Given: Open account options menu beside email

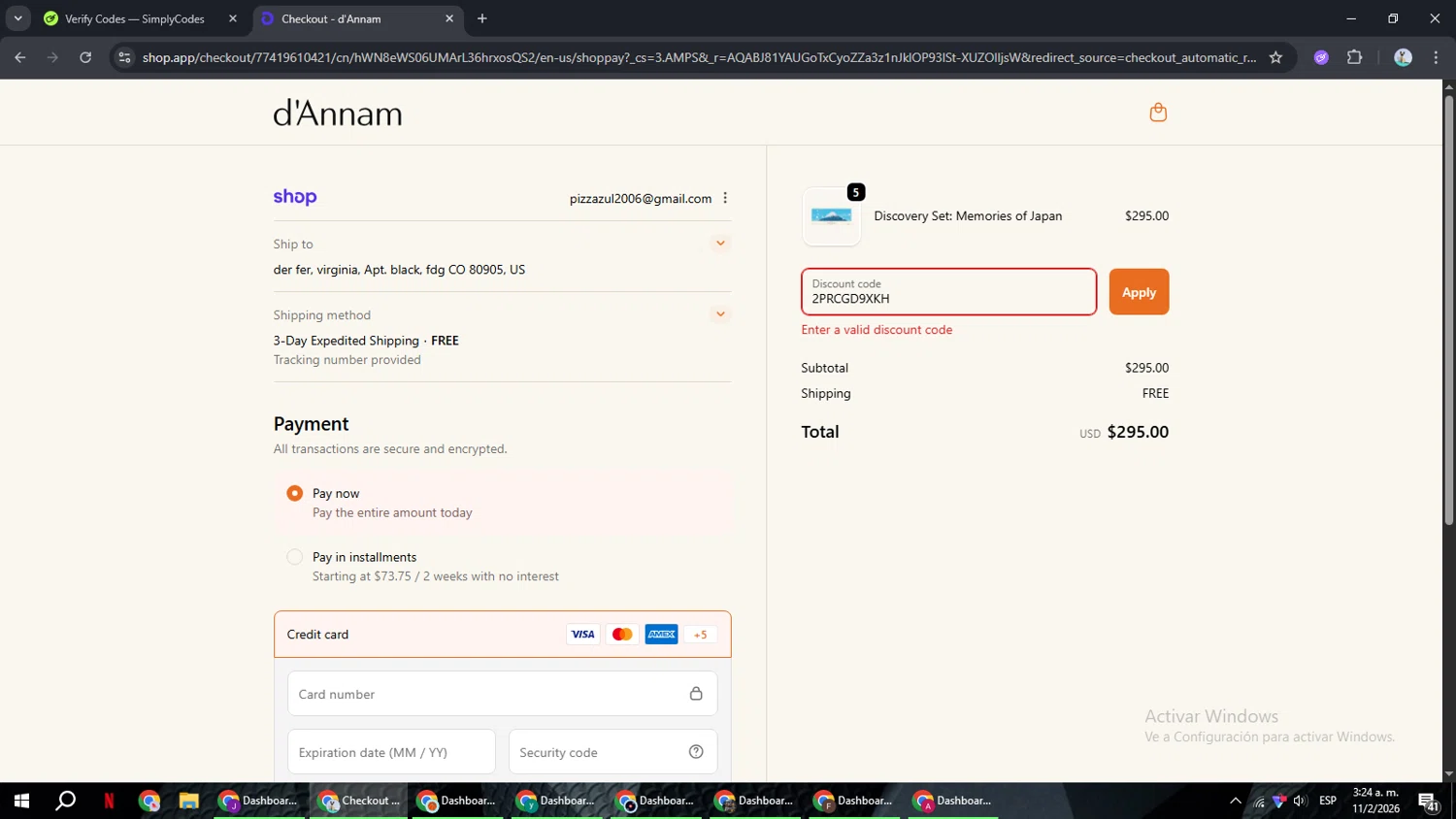Looking at the screenshot, I should [725, 198].
